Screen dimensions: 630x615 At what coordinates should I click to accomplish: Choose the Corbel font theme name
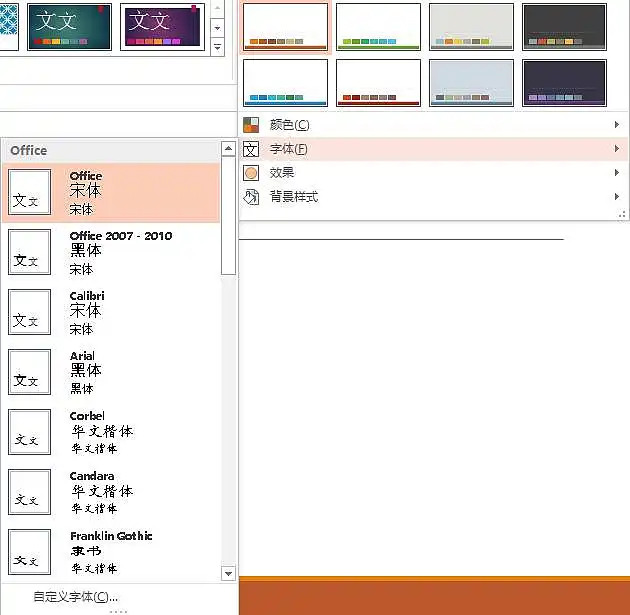point(87,416)
